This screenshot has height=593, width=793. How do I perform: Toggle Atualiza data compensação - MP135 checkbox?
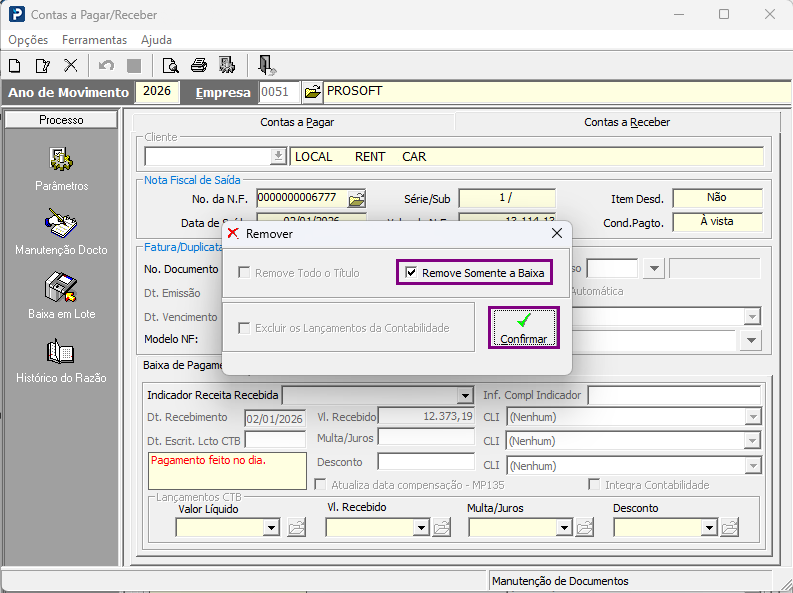click(320, 485)
